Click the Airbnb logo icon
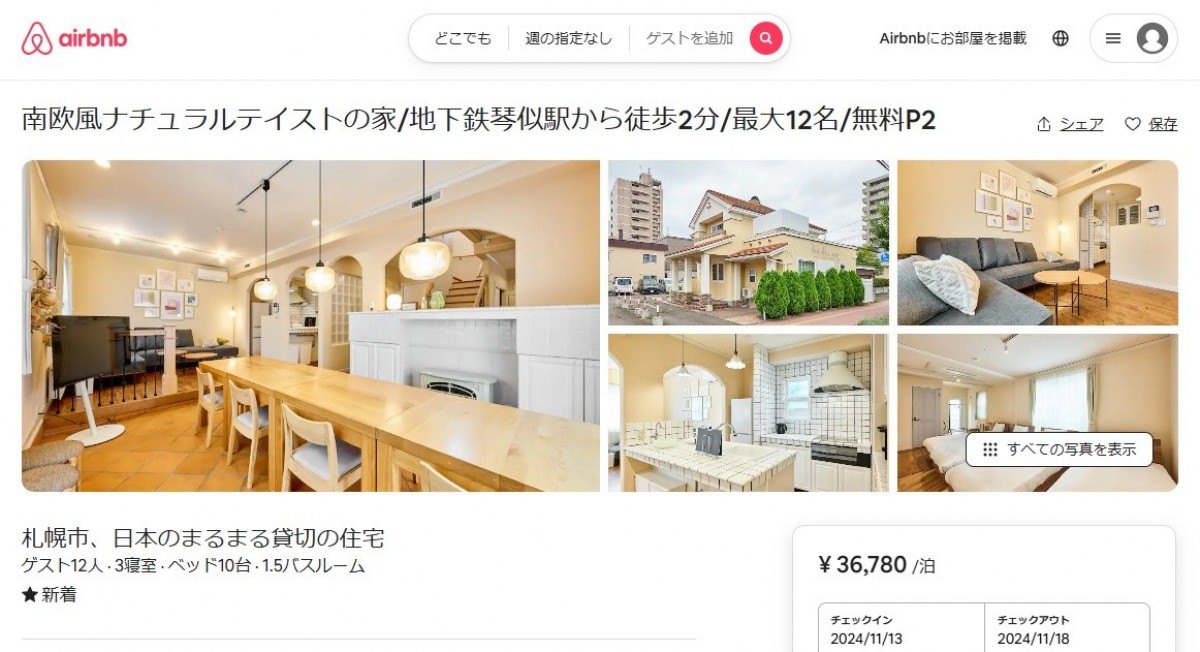Screen dimensions: 1200x652 click(37, 38)
